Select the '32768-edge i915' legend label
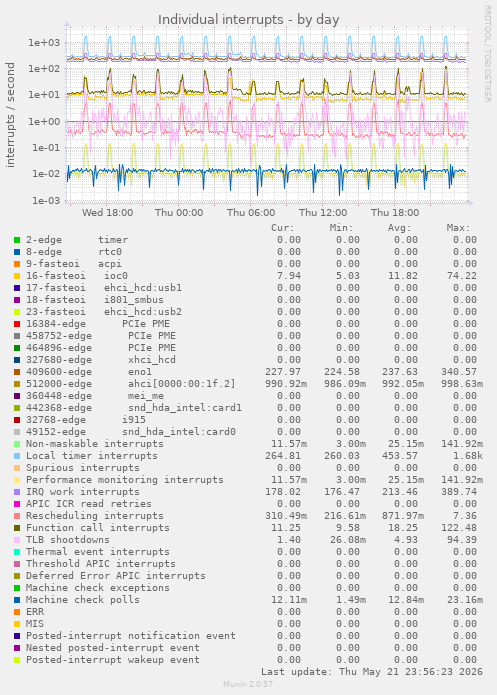 [86, 420]
